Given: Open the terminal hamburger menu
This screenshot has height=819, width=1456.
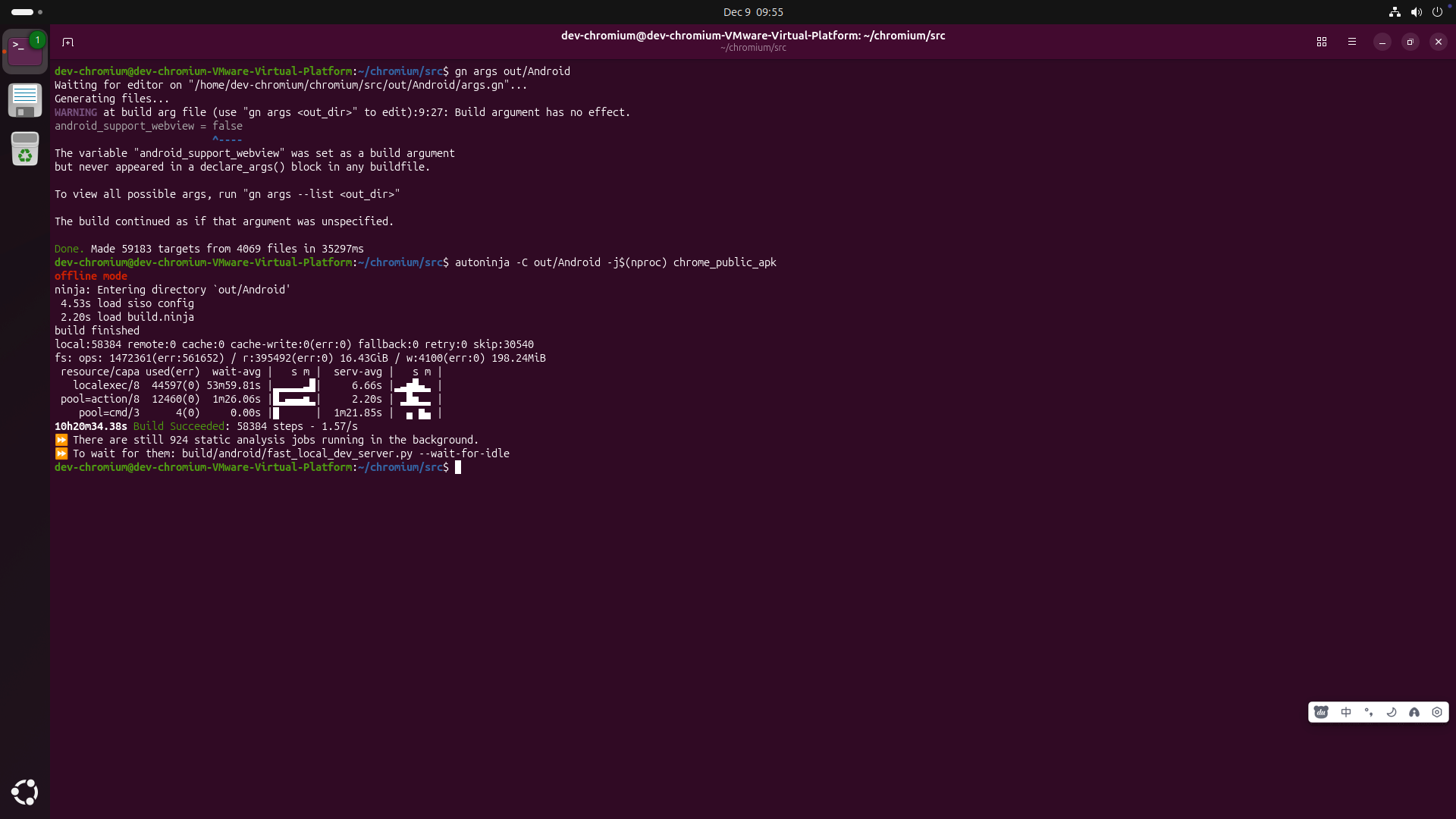Looking at the screenshot, I should click(1351, 42).
